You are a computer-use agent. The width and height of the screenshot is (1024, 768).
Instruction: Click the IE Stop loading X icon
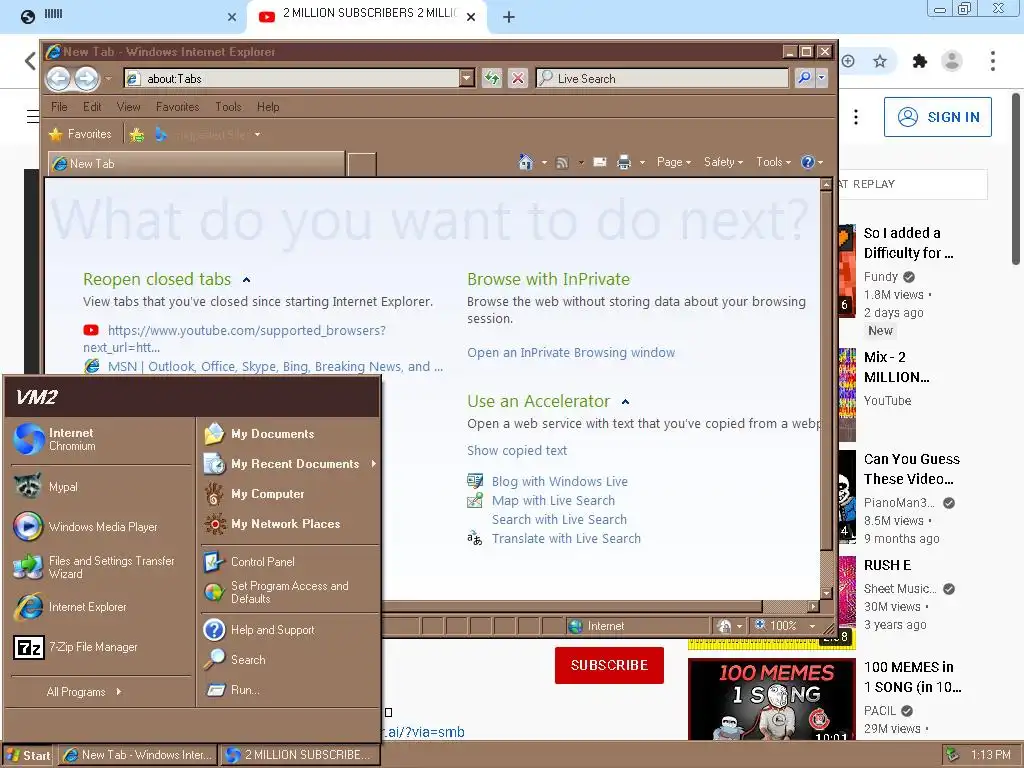pyautogui.click(x=518, y=78)
